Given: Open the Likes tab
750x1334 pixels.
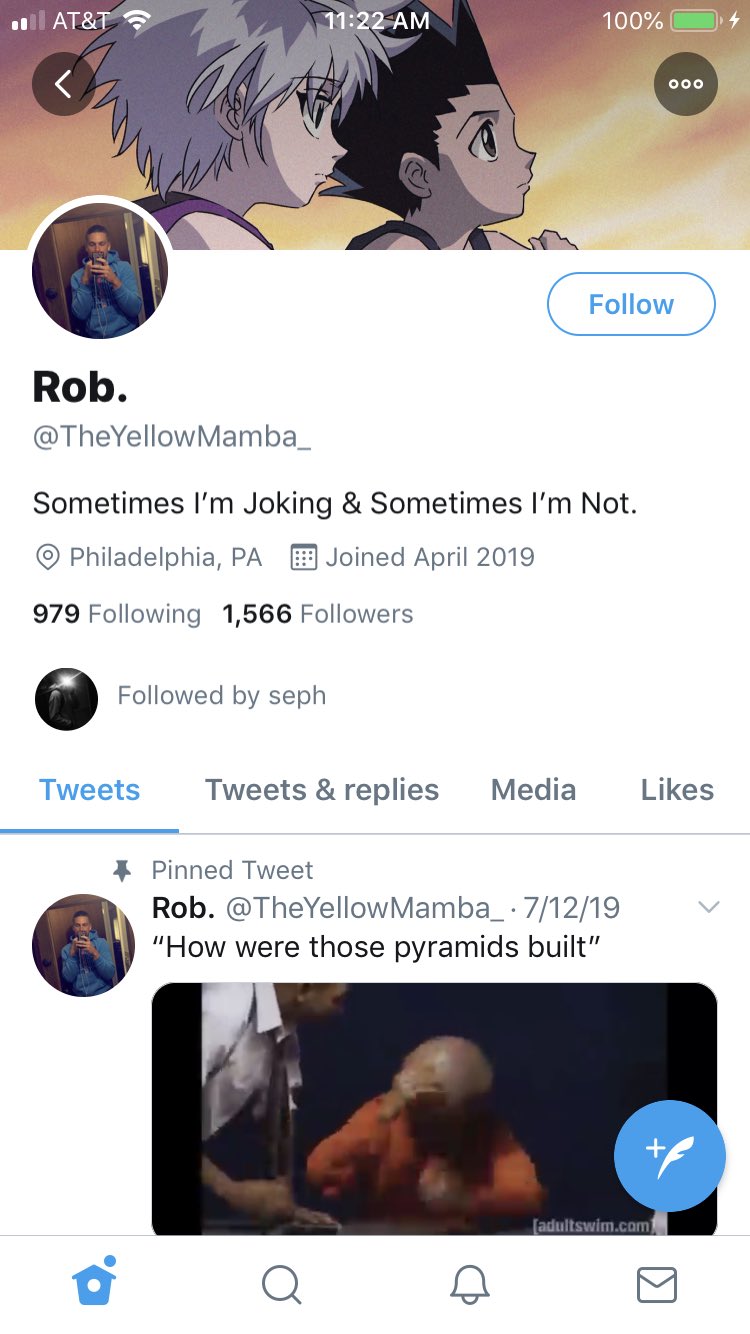Looking at the screenshot, I should (677, 790).
